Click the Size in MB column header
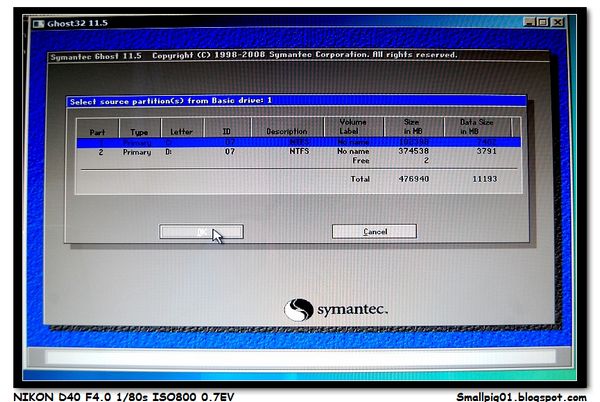The width and height of the screenshot is (600, 402). click(412, 126)
